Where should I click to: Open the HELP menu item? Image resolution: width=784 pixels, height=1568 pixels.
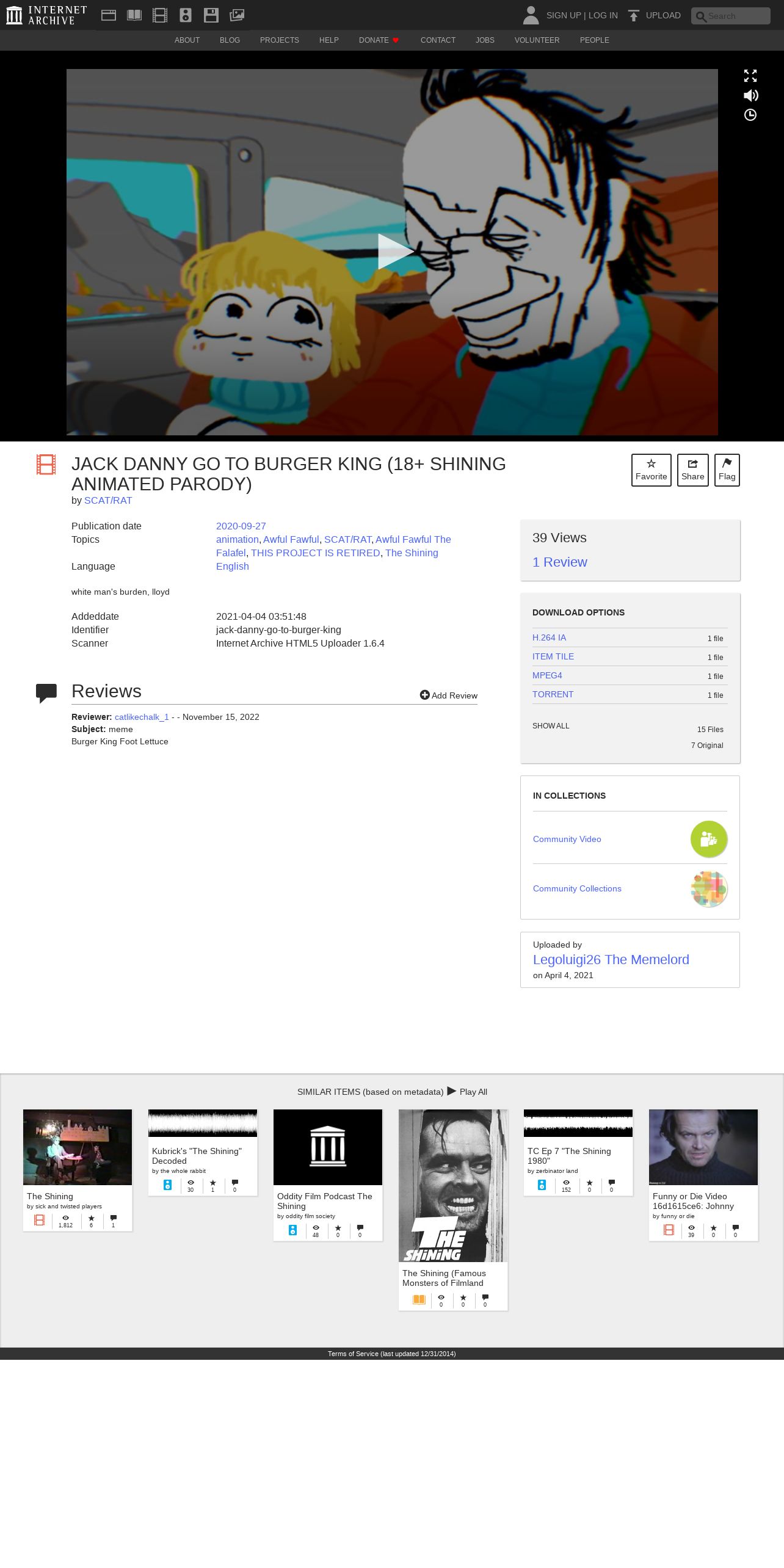coord(328,40)
